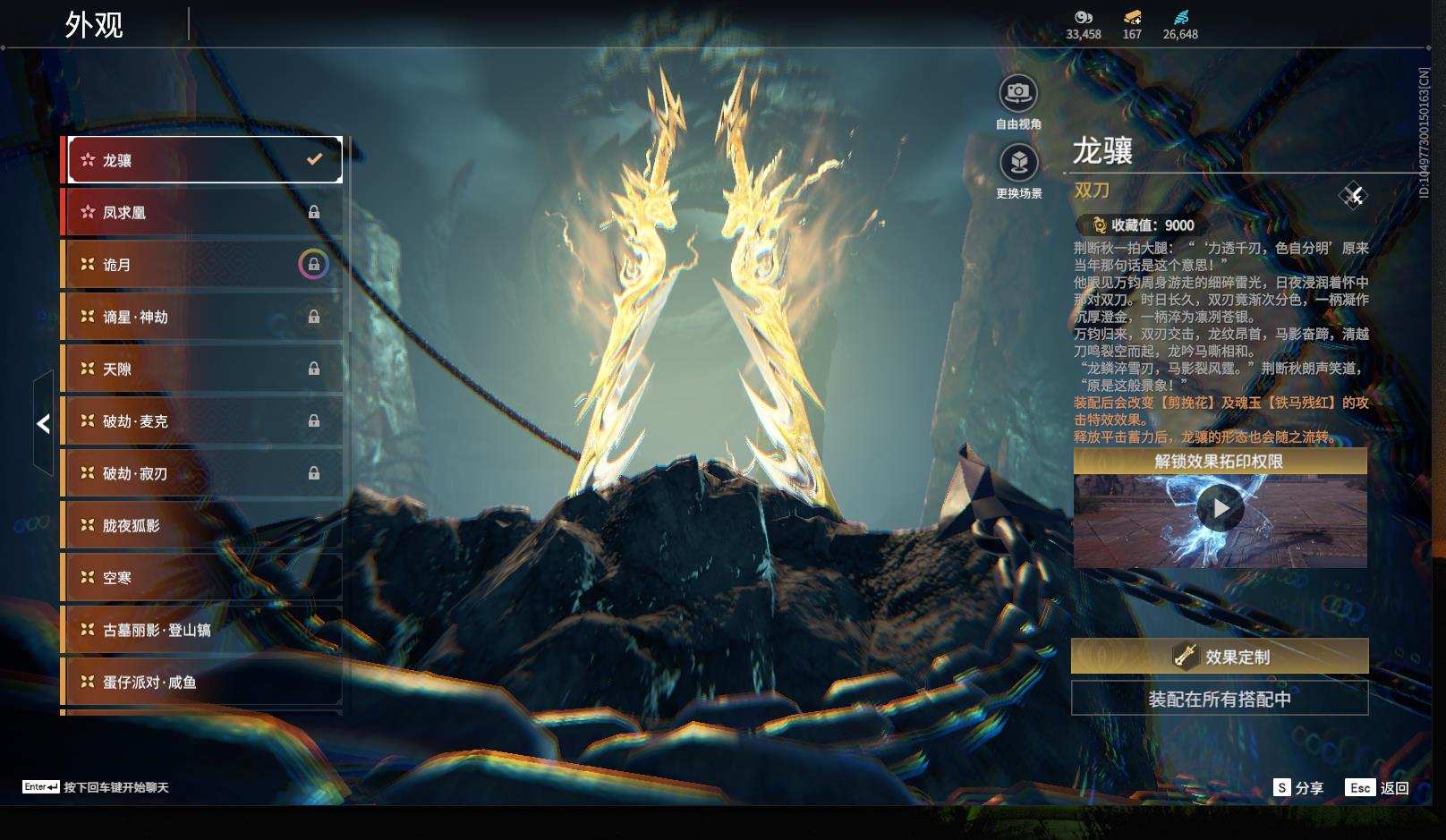Click the lock toggle on 破劫·寂刃

(x=313, y=473)
